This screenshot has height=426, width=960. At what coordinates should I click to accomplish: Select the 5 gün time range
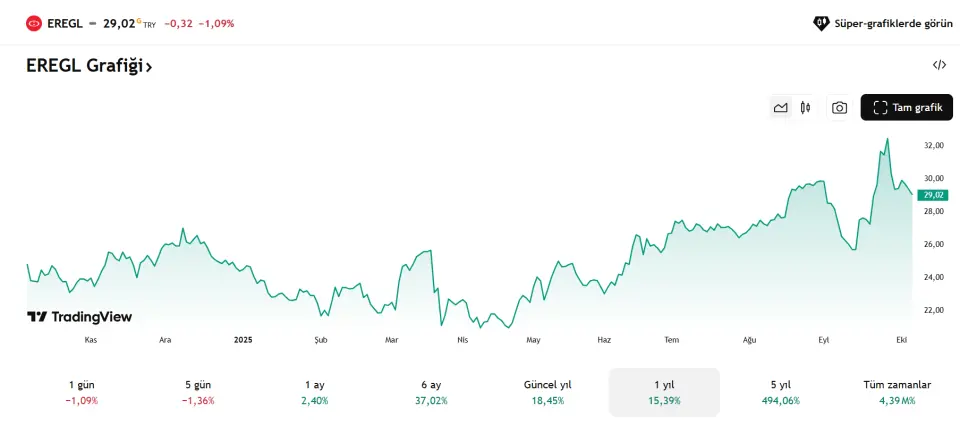[198, 392]
